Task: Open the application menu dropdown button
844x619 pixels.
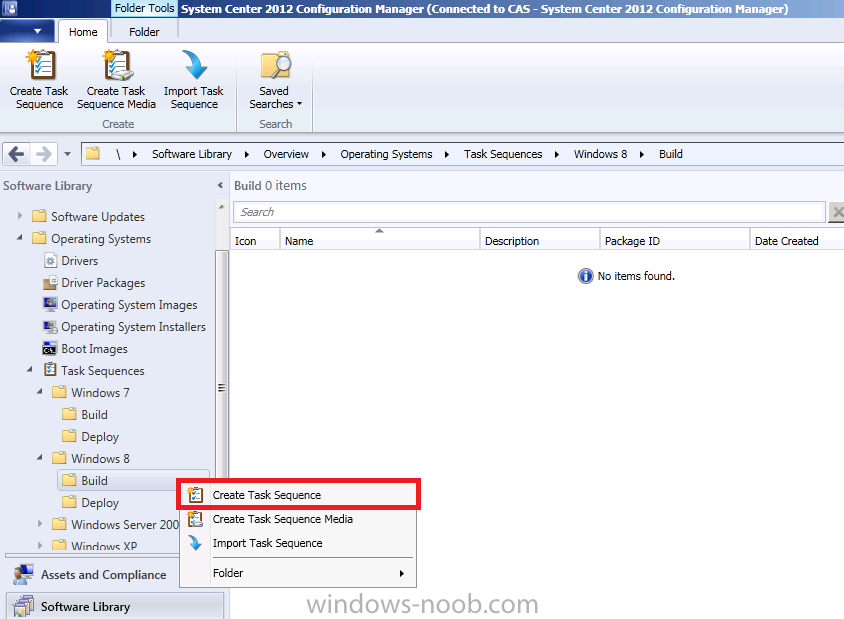Action: coord(27,31)
